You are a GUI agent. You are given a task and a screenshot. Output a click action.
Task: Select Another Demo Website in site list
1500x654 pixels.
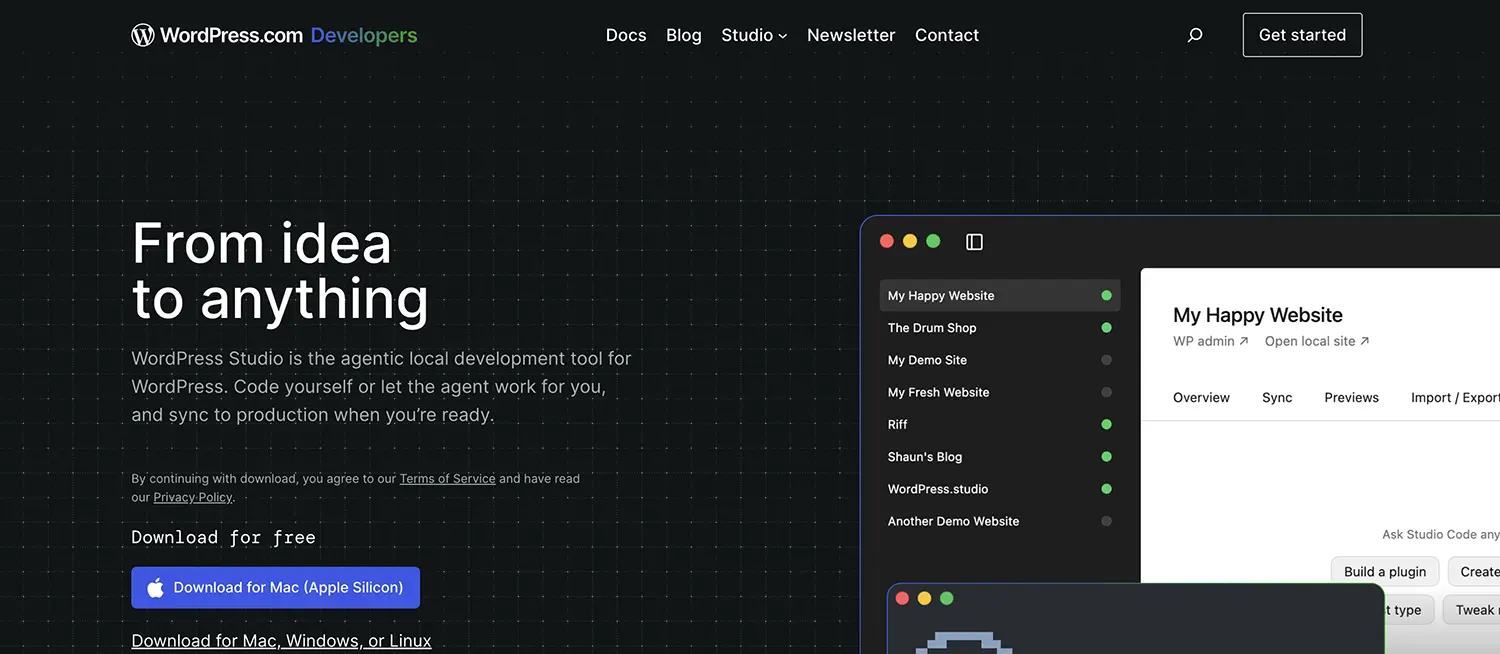[x=1000, y=521]
